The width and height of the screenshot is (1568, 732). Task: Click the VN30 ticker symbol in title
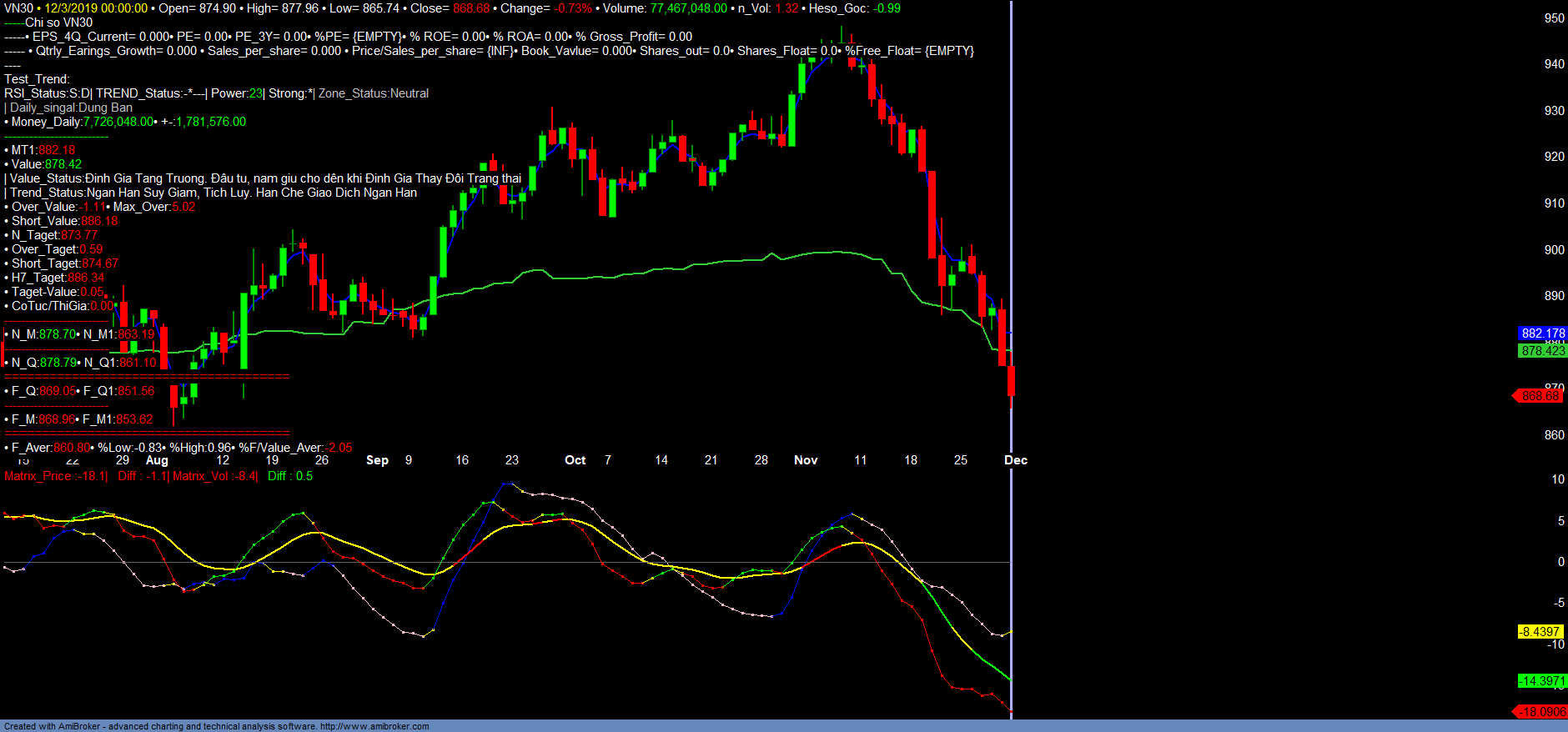point(18,8)
